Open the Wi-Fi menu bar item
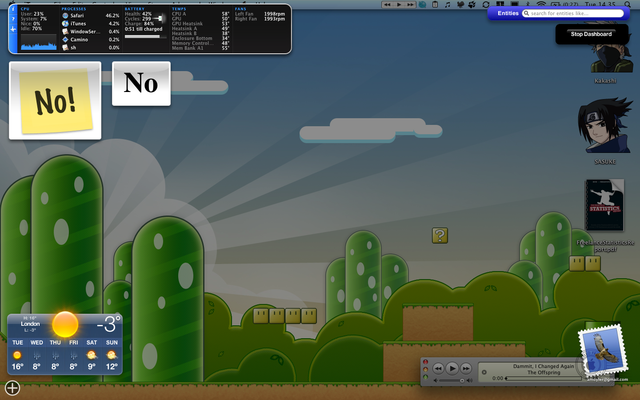 541,4
